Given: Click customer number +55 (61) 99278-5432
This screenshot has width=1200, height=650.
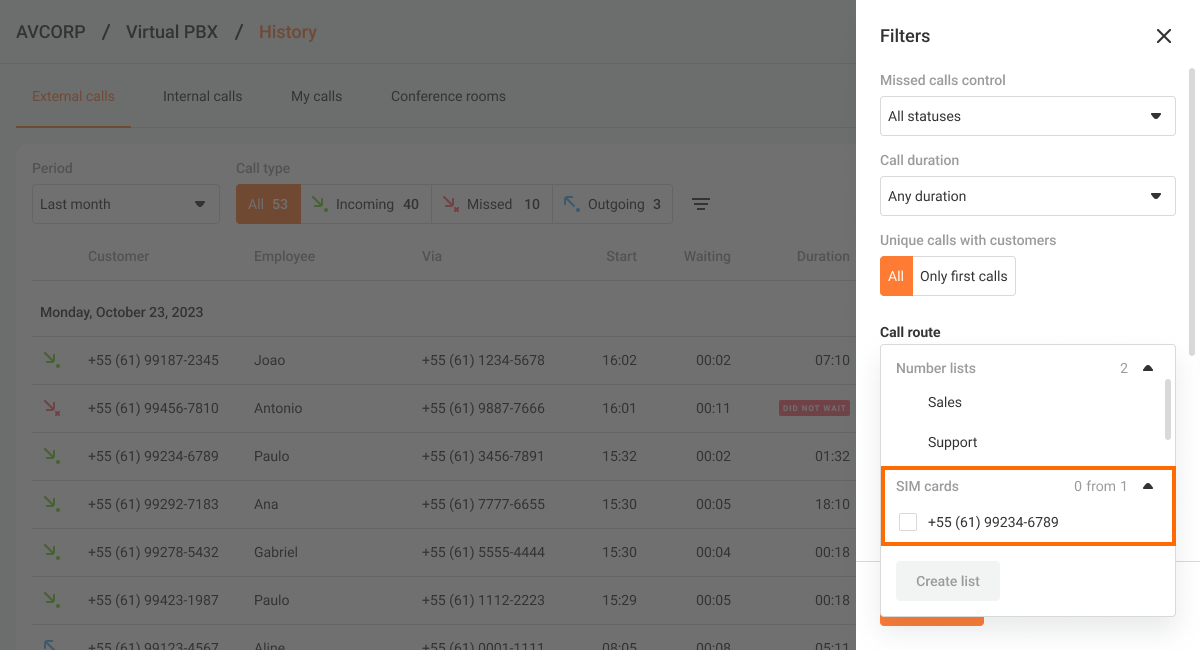Looking at the screenshot, I should click(153, 552).
